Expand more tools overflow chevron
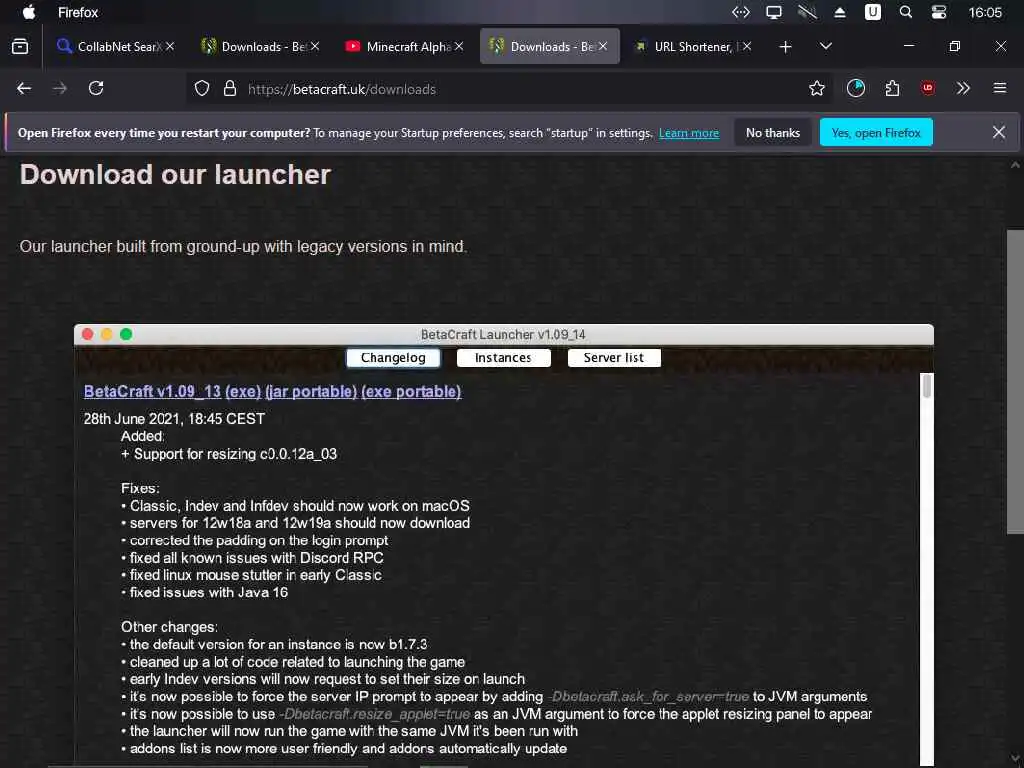Viewport: 1024px width, 768px height. pos(963,88)
